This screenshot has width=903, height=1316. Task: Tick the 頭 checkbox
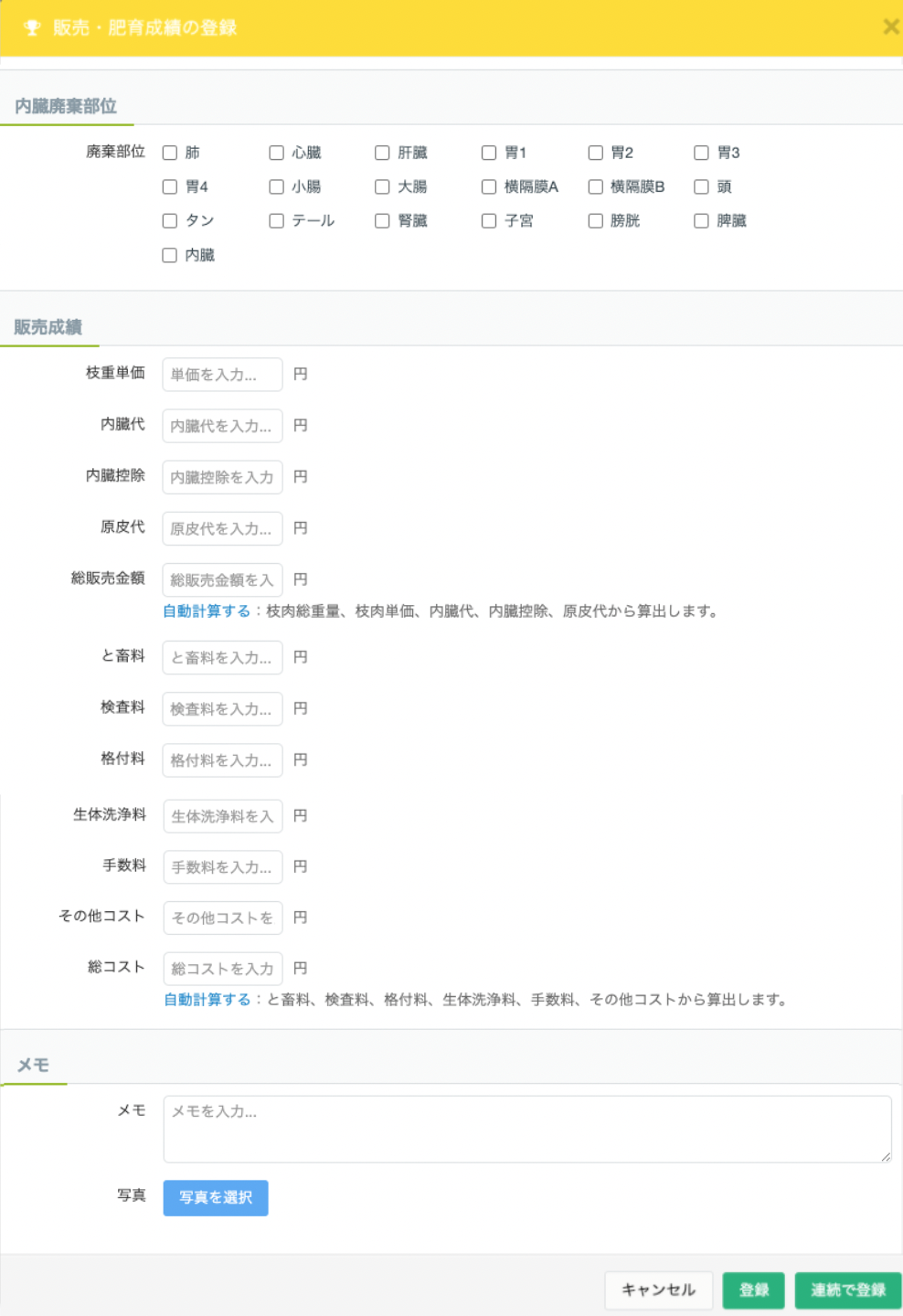click(701, 186)
